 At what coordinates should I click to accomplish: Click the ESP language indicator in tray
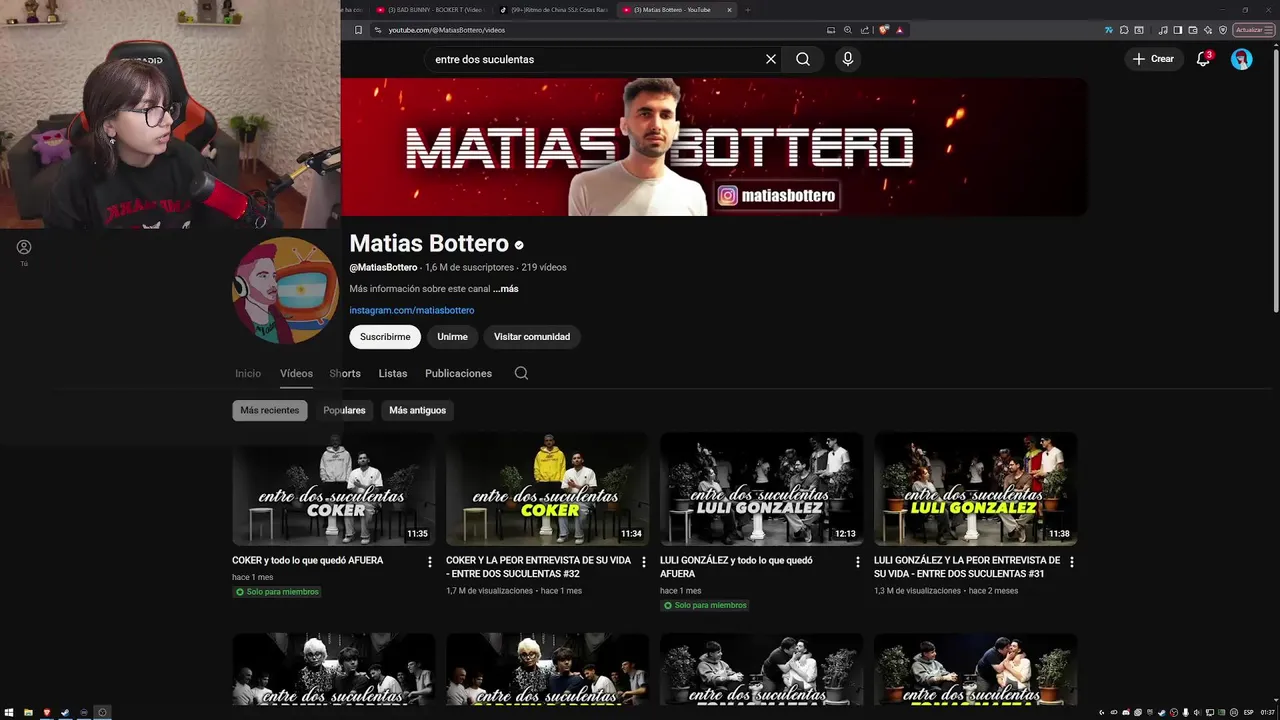1249,712
